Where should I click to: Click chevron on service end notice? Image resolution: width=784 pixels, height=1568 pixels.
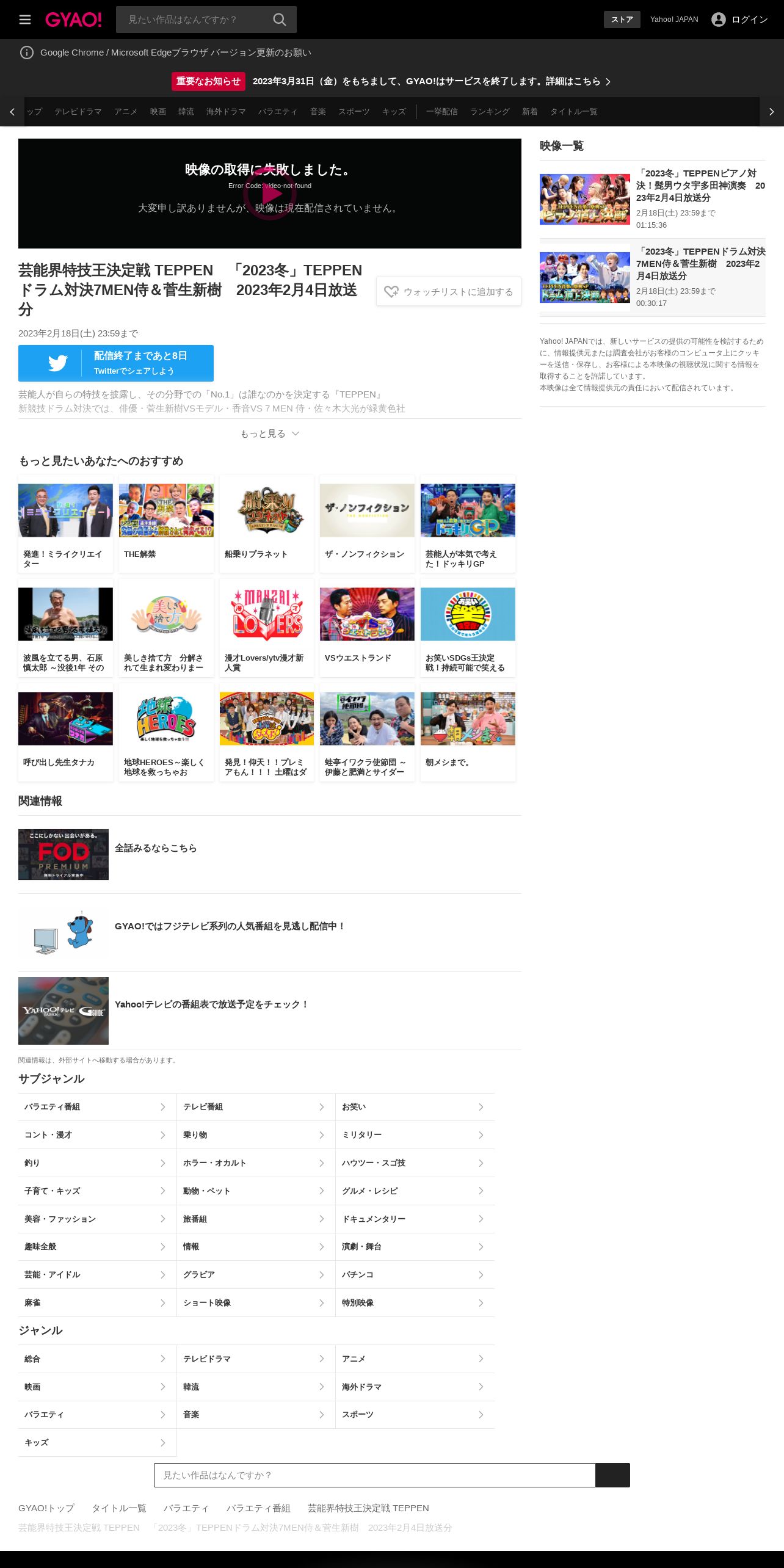pyautogui.click(x=608, y=81)
